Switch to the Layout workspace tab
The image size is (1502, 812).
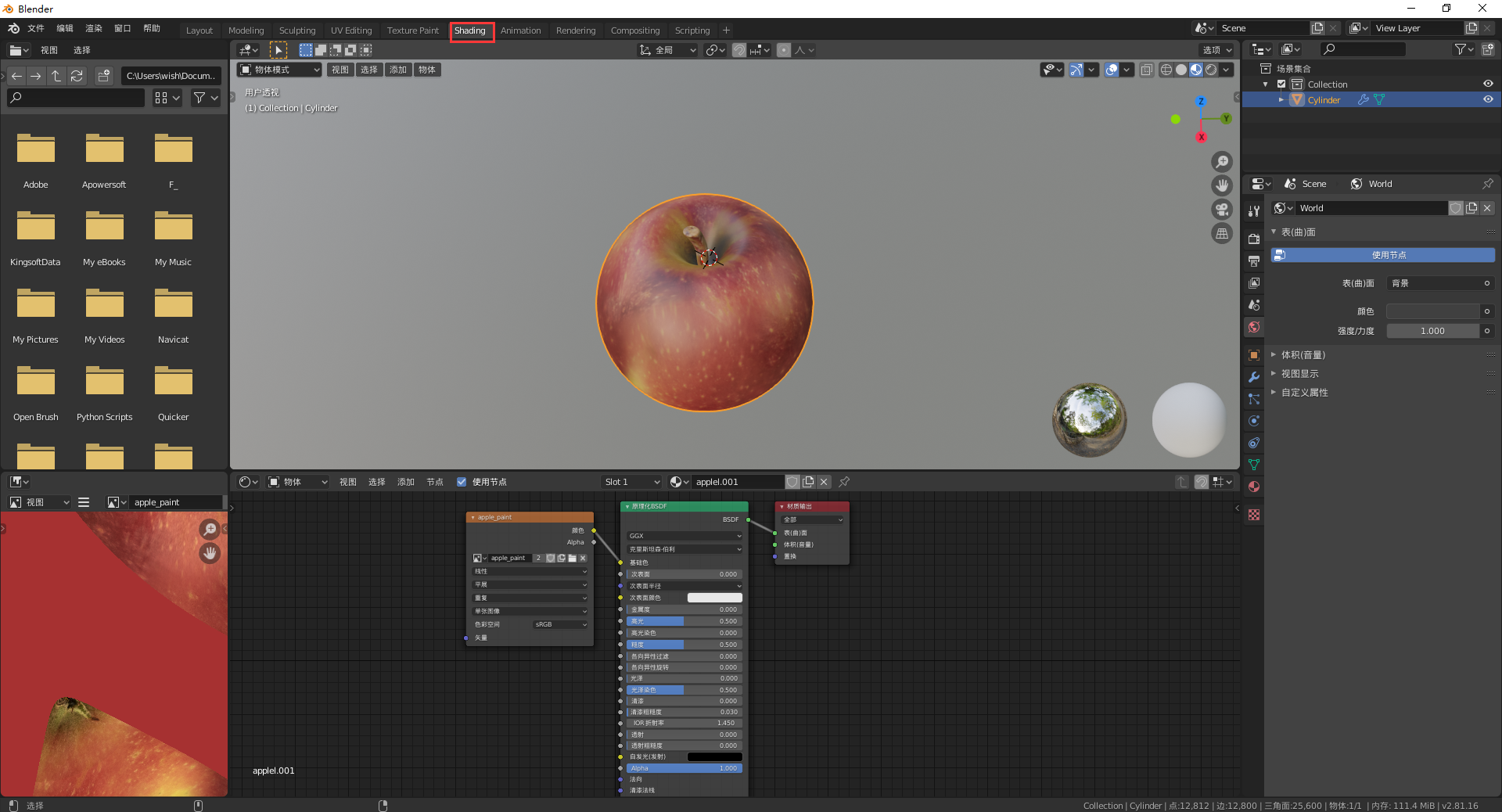pyautogui.click(x=199, y=31)
